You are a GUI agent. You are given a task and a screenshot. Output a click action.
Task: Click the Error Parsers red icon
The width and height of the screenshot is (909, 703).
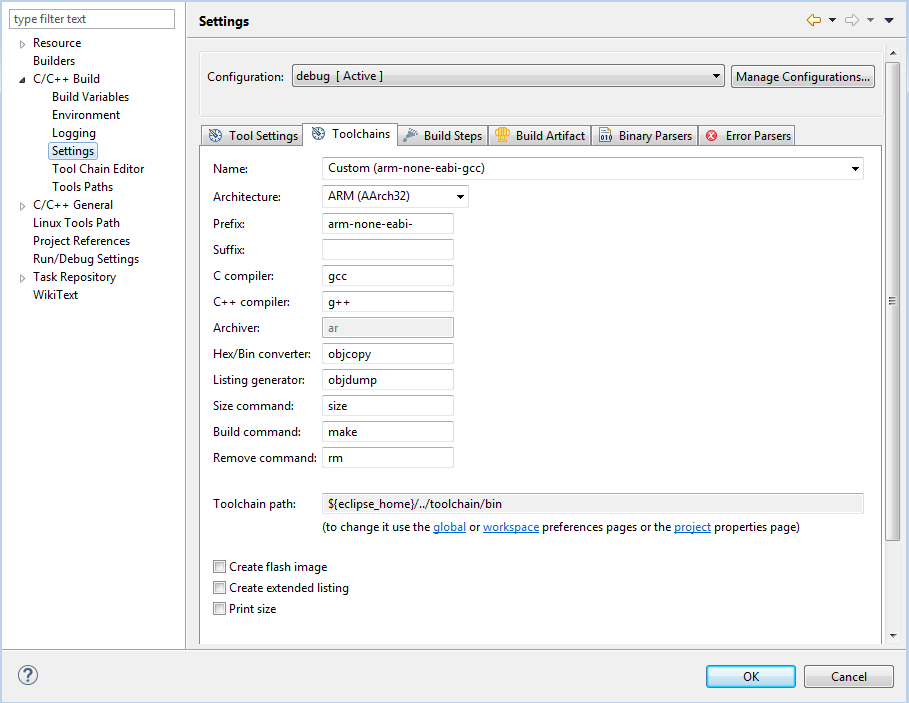[x=712, y=136]
